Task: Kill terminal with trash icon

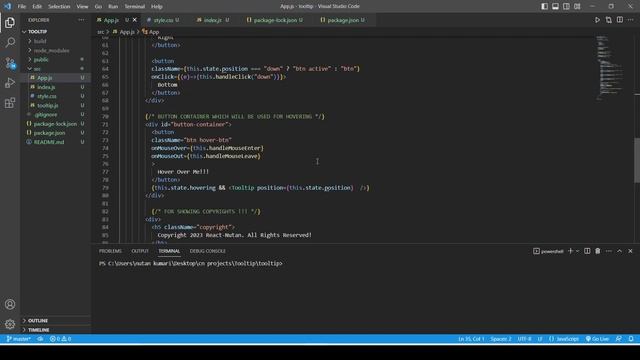Action: [x=598, y=251]
